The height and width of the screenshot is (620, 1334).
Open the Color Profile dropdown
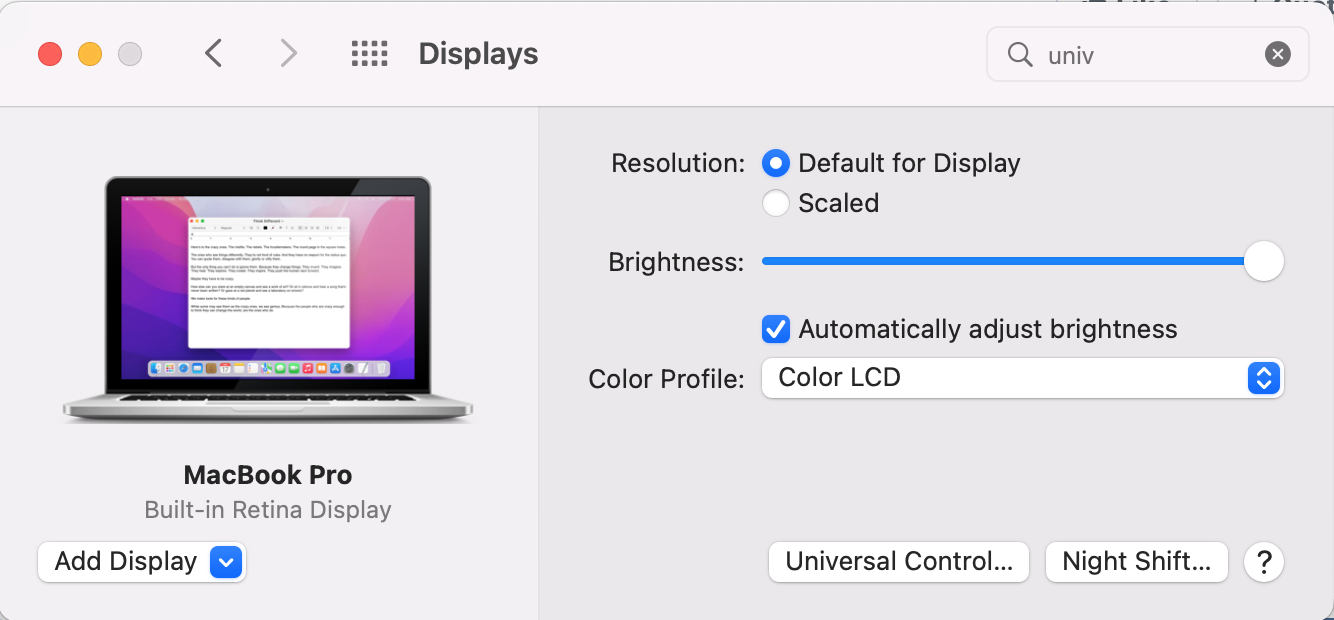click(x=1021, y=378)
